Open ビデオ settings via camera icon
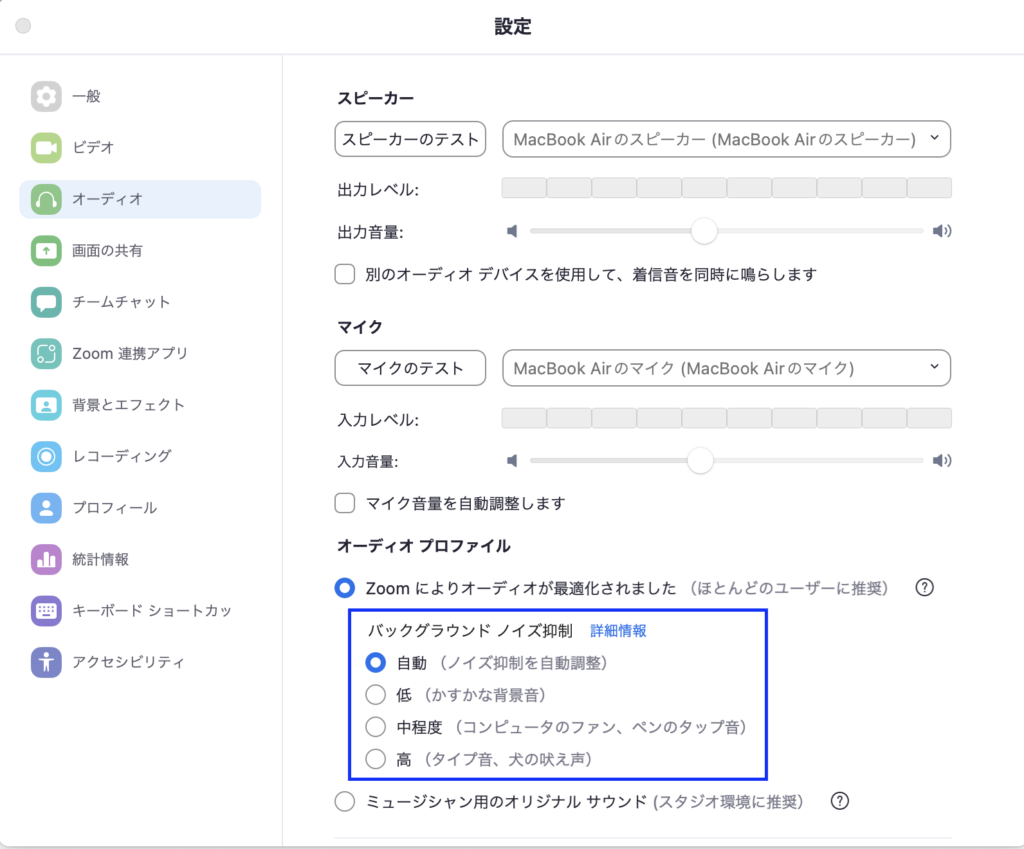Screen dimensions: 1024x849 tap(46, 148)
